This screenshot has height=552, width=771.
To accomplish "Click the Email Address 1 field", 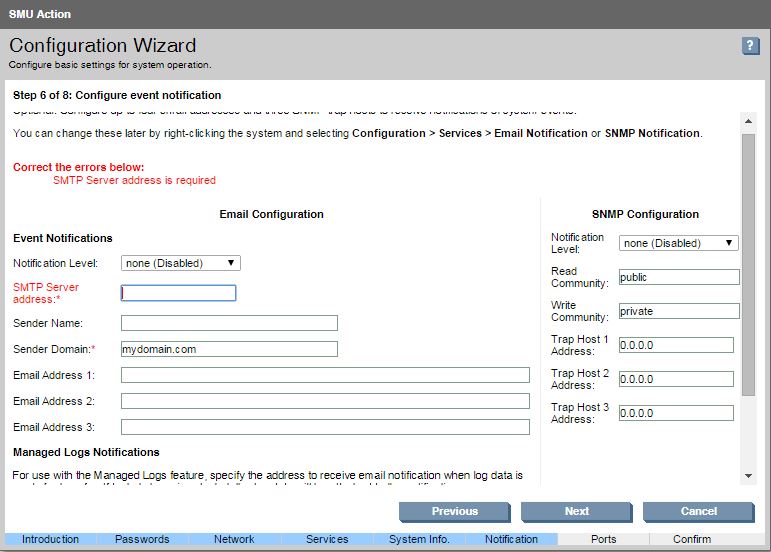I will pyautogui.click(x=325, y=375).
